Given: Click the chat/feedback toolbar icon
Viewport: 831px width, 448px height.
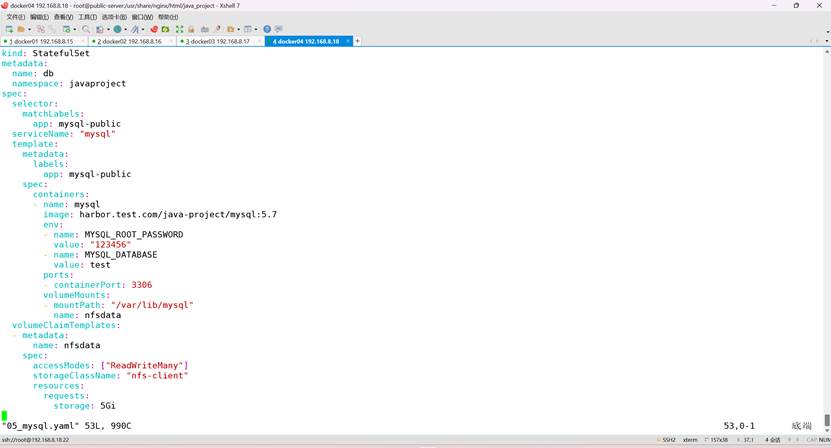Looking at the screenshot, I should 279,29.
